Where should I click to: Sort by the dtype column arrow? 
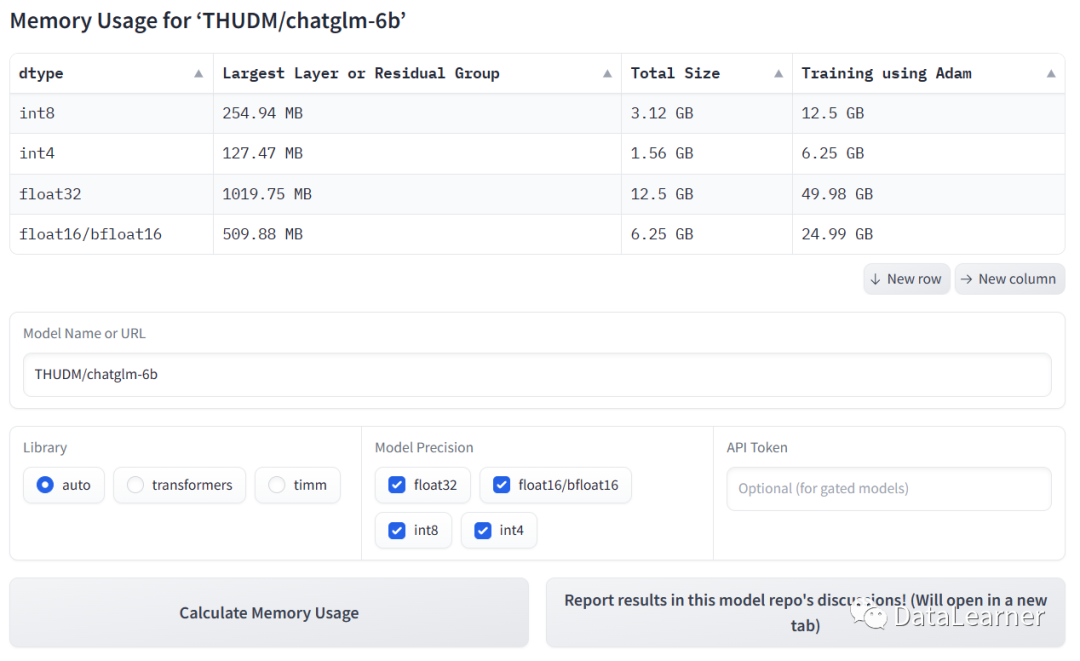point(198,74)
